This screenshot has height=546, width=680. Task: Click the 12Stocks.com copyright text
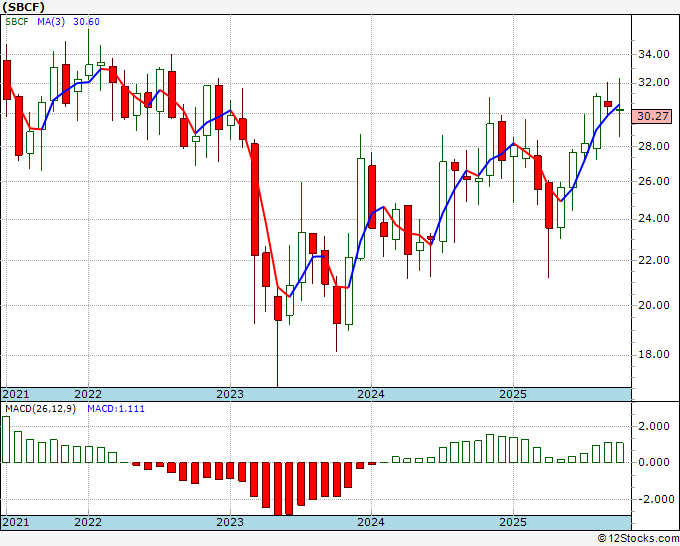pos(638,539)
